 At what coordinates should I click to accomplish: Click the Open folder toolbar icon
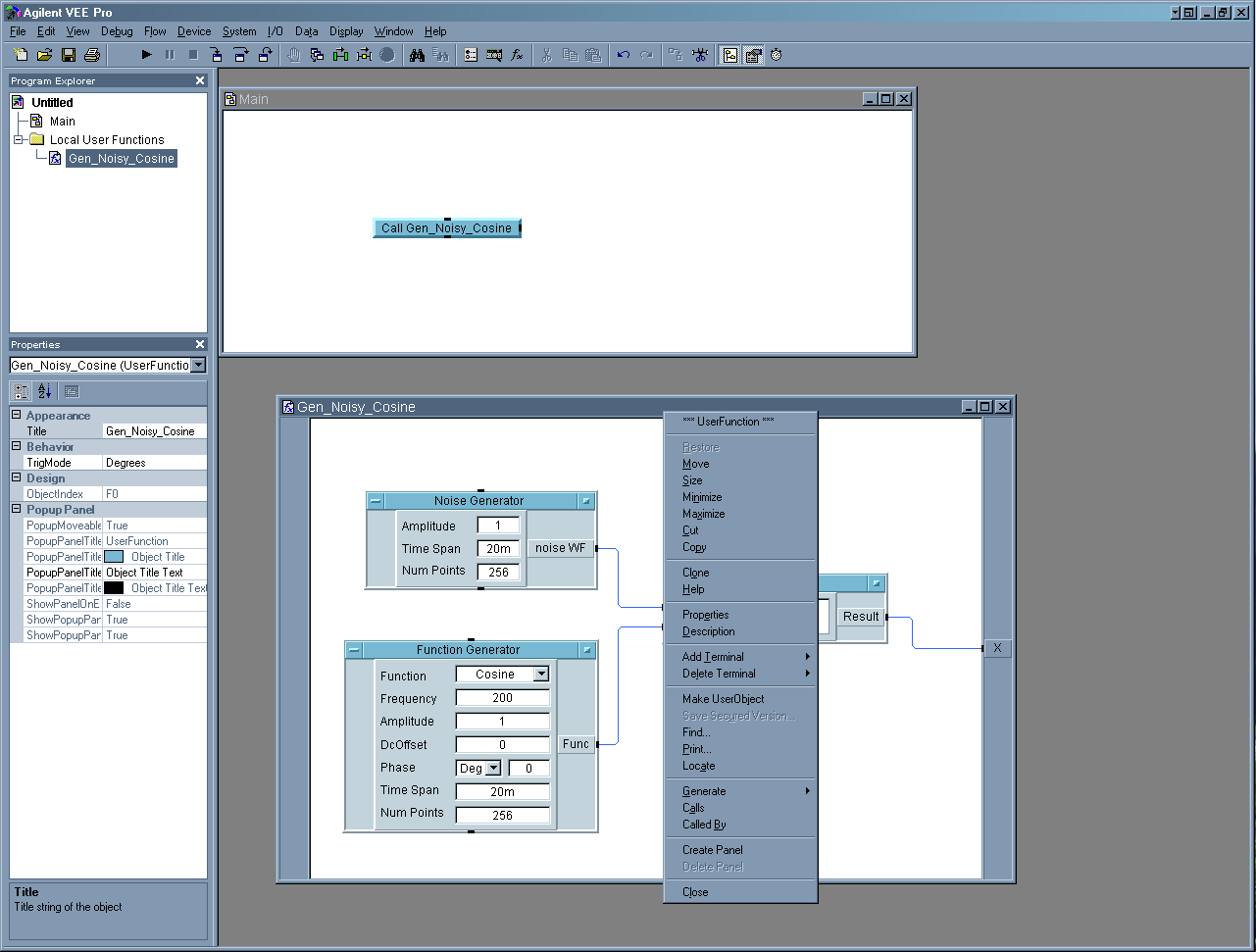click(x=45, y=55)
